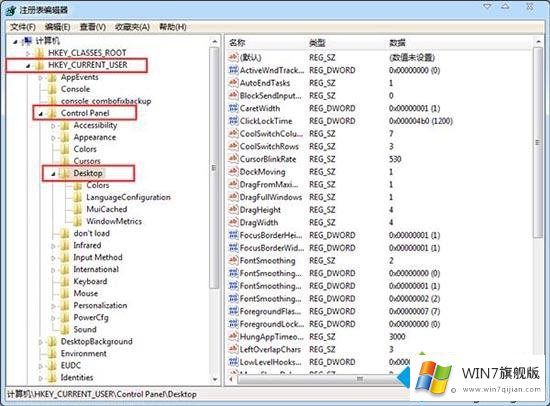Click the WindowMetrics folder icon
Image resolution: width=550 pixels, height=406 pixels.
point(78,221)
